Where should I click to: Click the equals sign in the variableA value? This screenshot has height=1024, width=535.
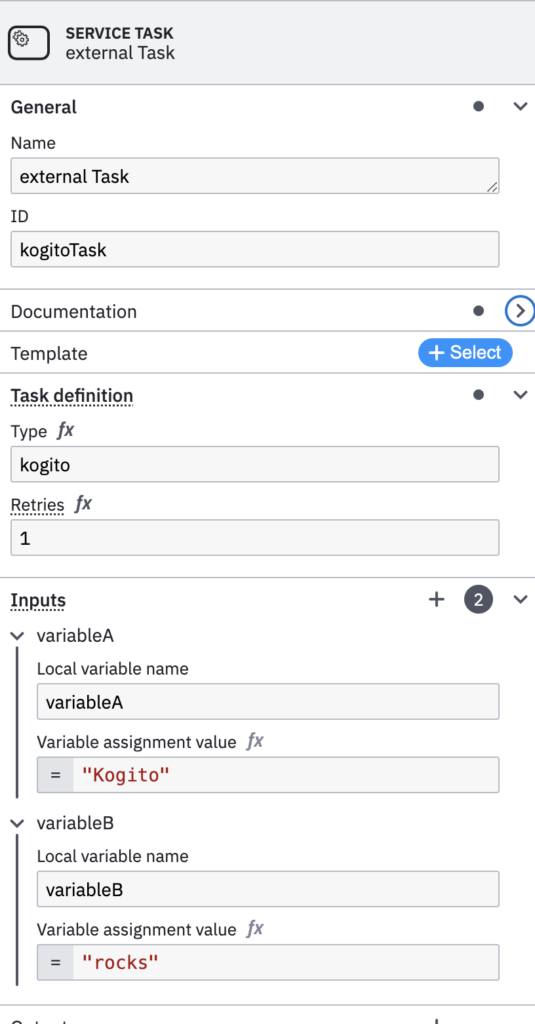pyautogui.click(x=56, y=775)
